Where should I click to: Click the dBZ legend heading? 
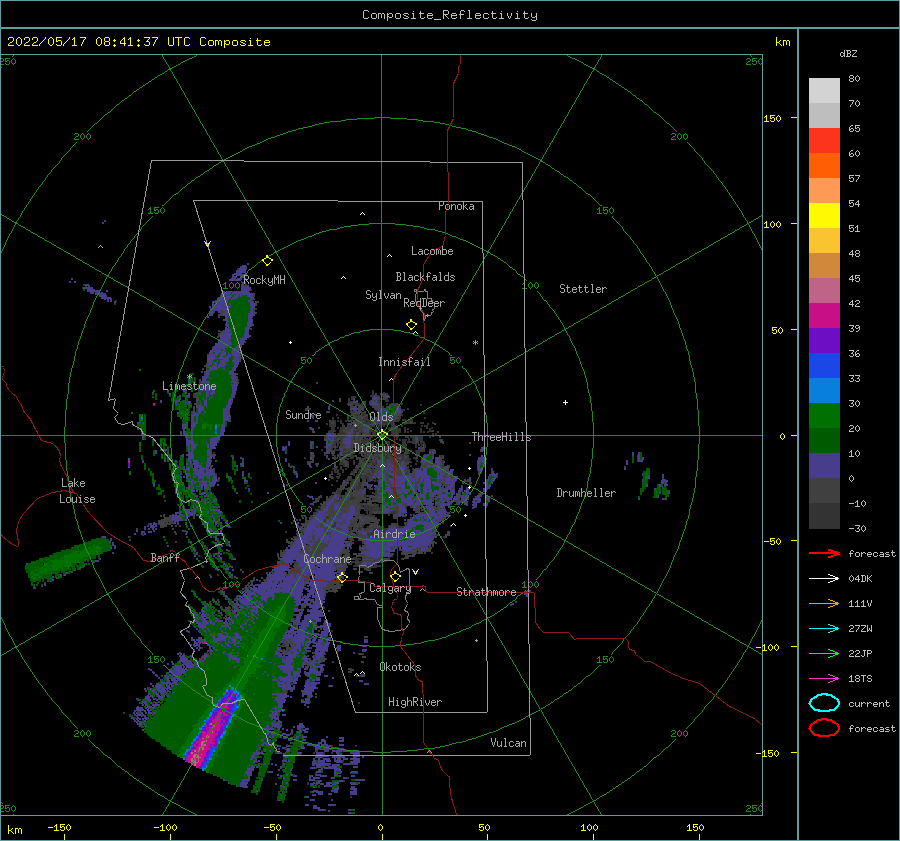[848, 53]
